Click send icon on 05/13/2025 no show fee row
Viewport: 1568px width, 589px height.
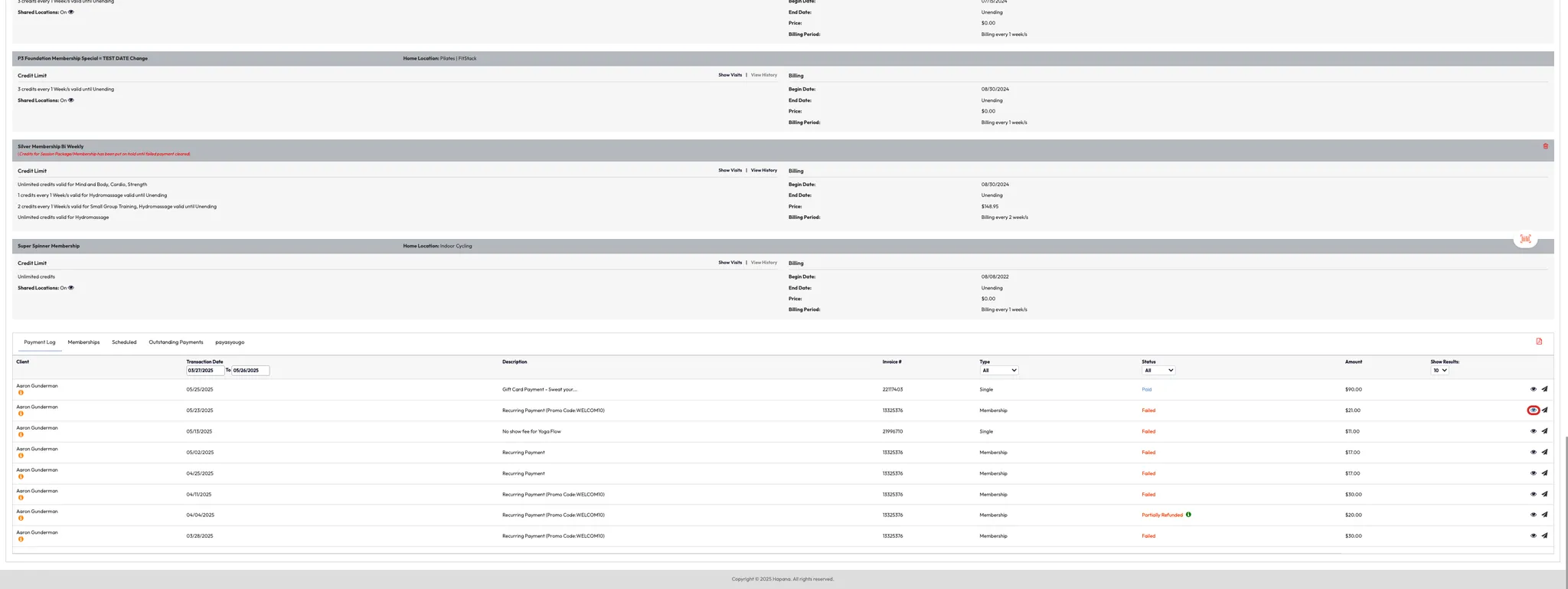(x=1544, y=431)
